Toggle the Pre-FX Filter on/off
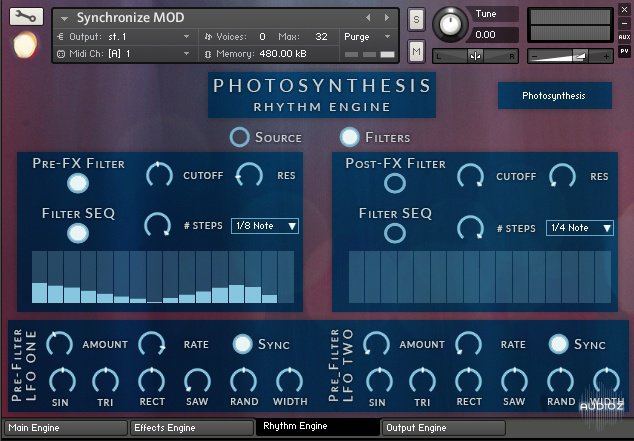Viewport: 634px width, 441px height. point(78,183)
